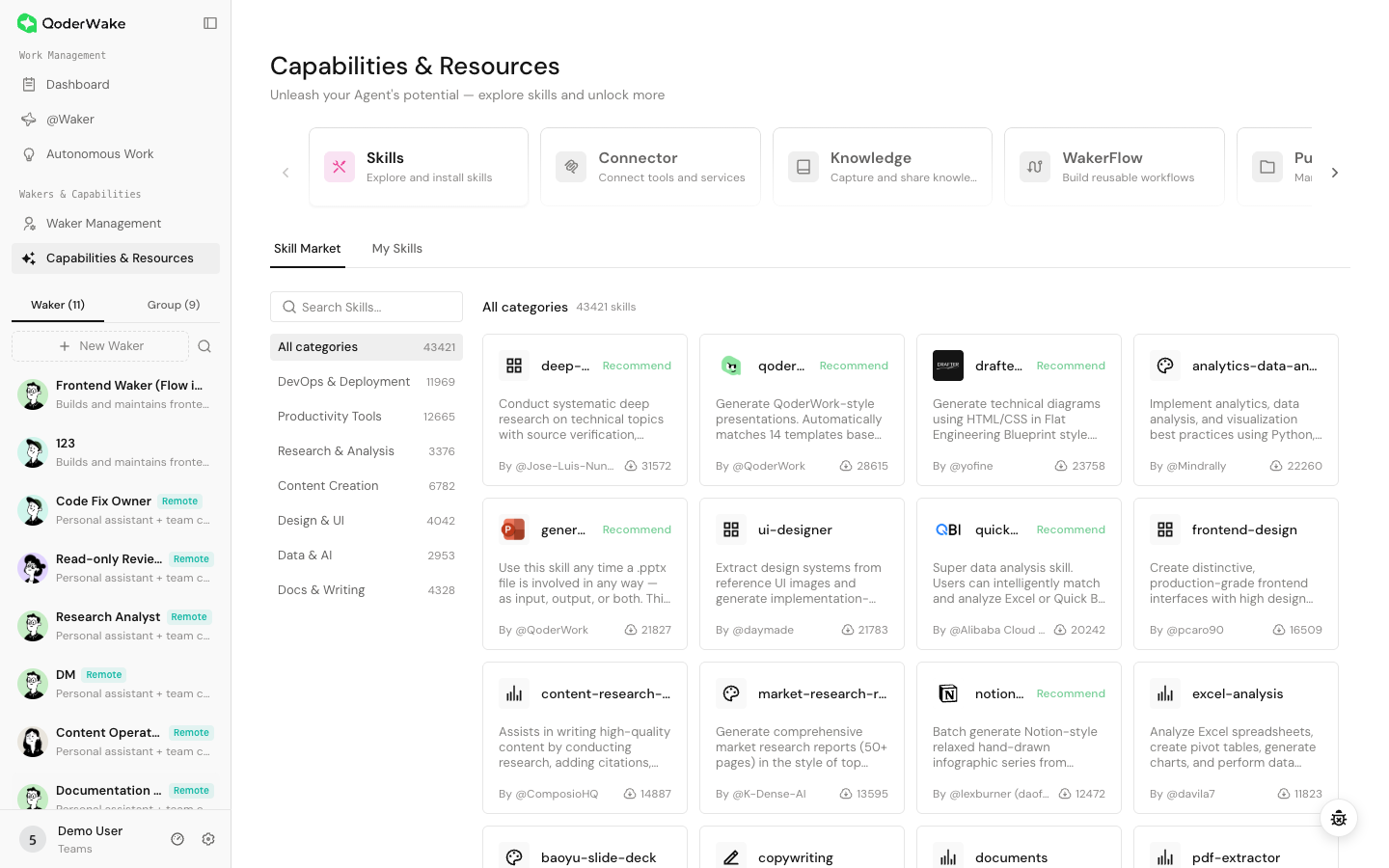Filter by DevOps & Deployment category
Image resolution: width=1389 pixels, height=868 pixels.
point(367,382)
